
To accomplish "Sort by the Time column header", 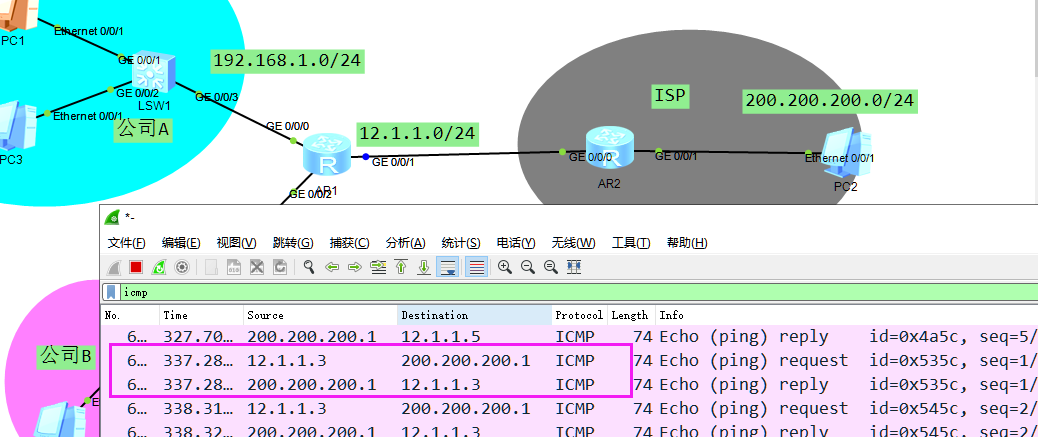I will point(176,315).
